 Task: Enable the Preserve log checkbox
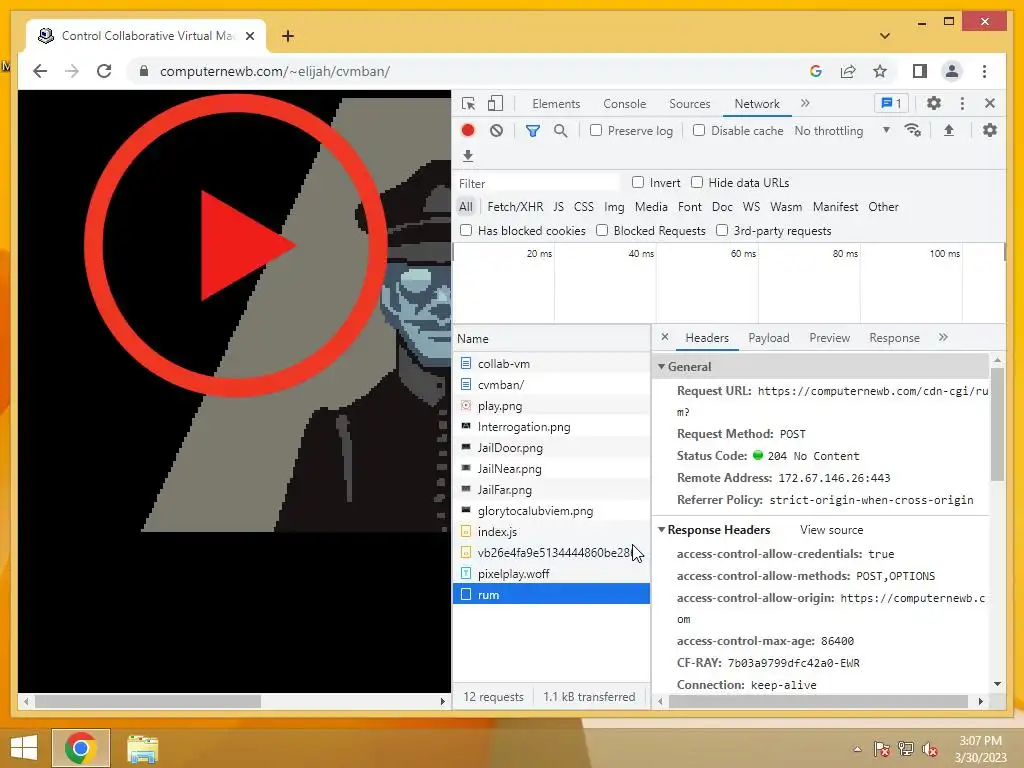point(596,130)
